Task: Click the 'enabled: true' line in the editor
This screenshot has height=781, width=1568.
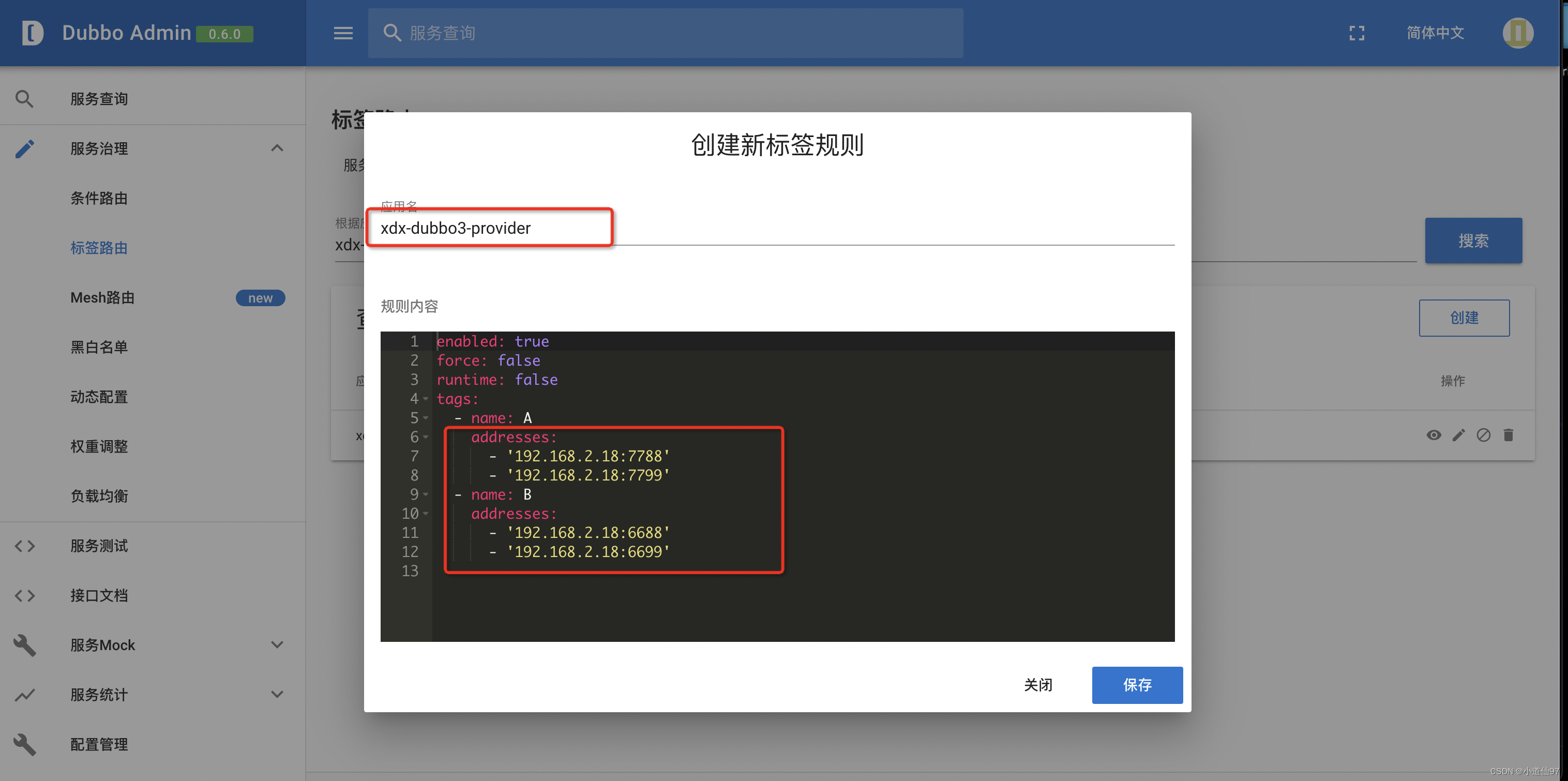Action: tap(492, 341)
